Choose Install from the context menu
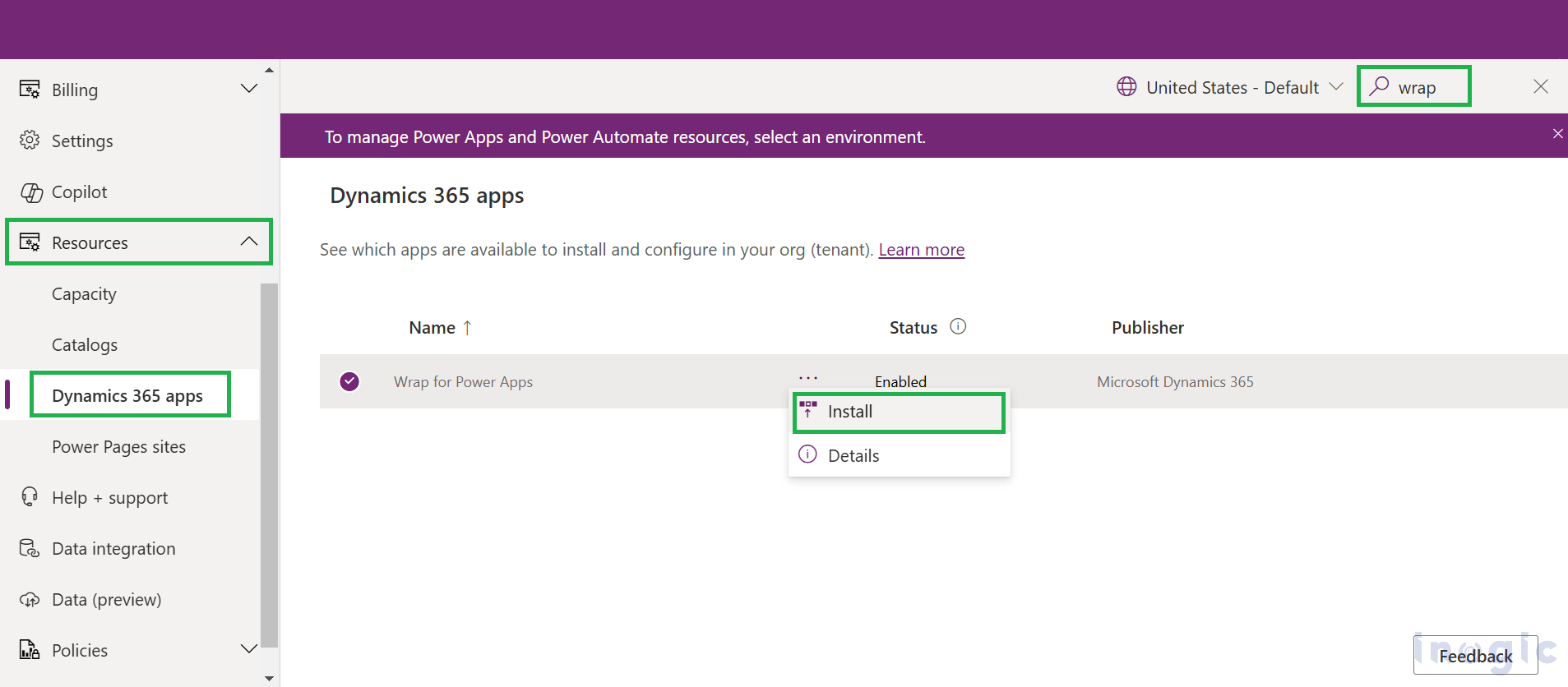Screen dimensions: 1568x687 (899, 412)
